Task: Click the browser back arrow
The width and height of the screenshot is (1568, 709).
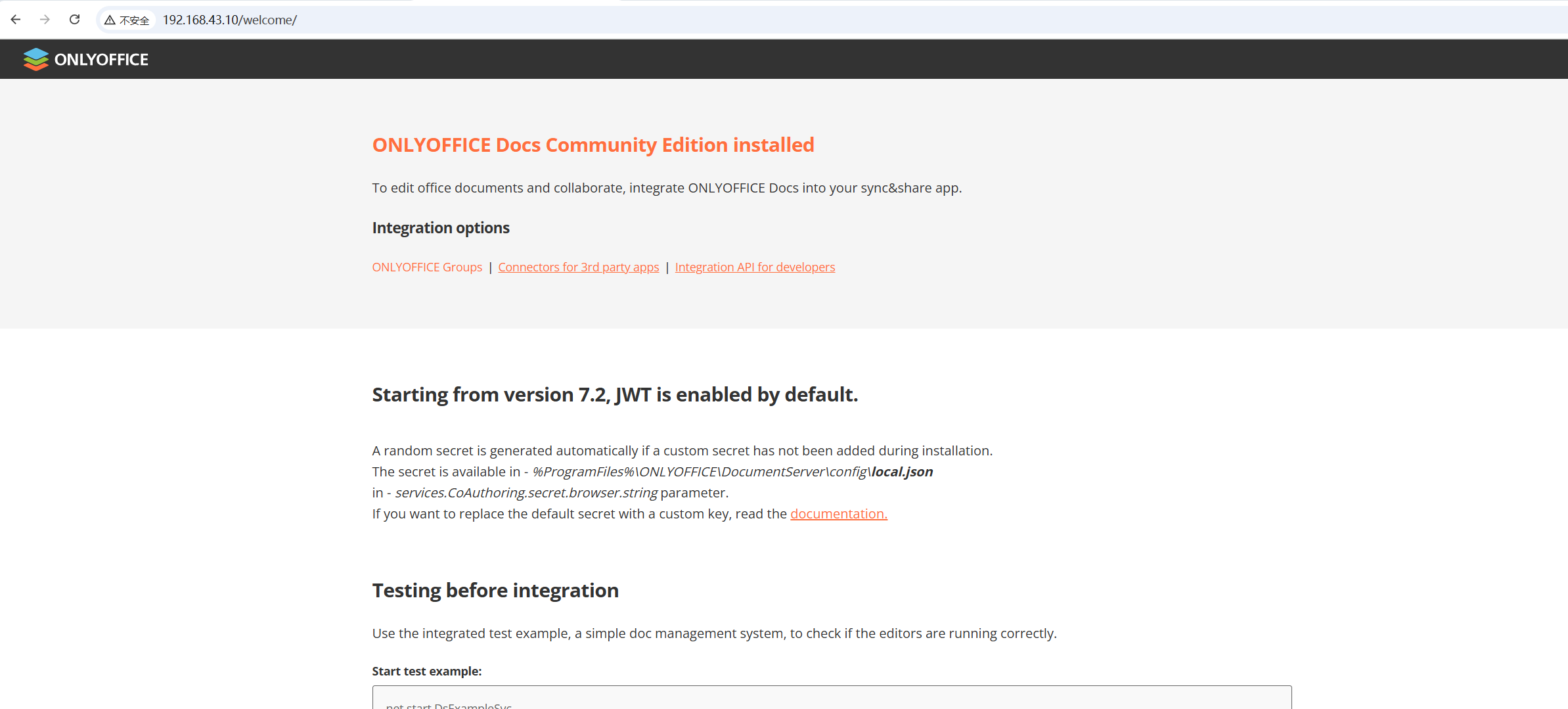Action: [x=16, y=20]
